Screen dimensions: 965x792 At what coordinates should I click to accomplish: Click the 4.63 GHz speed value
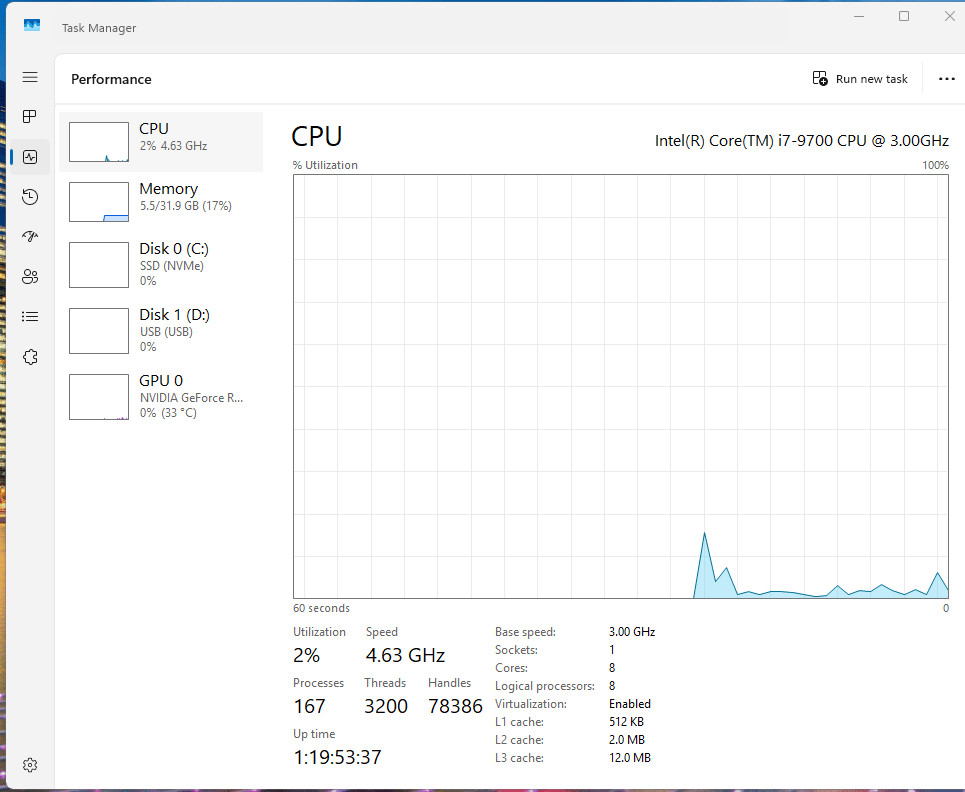pyautogui.click(x=405, y=655)
